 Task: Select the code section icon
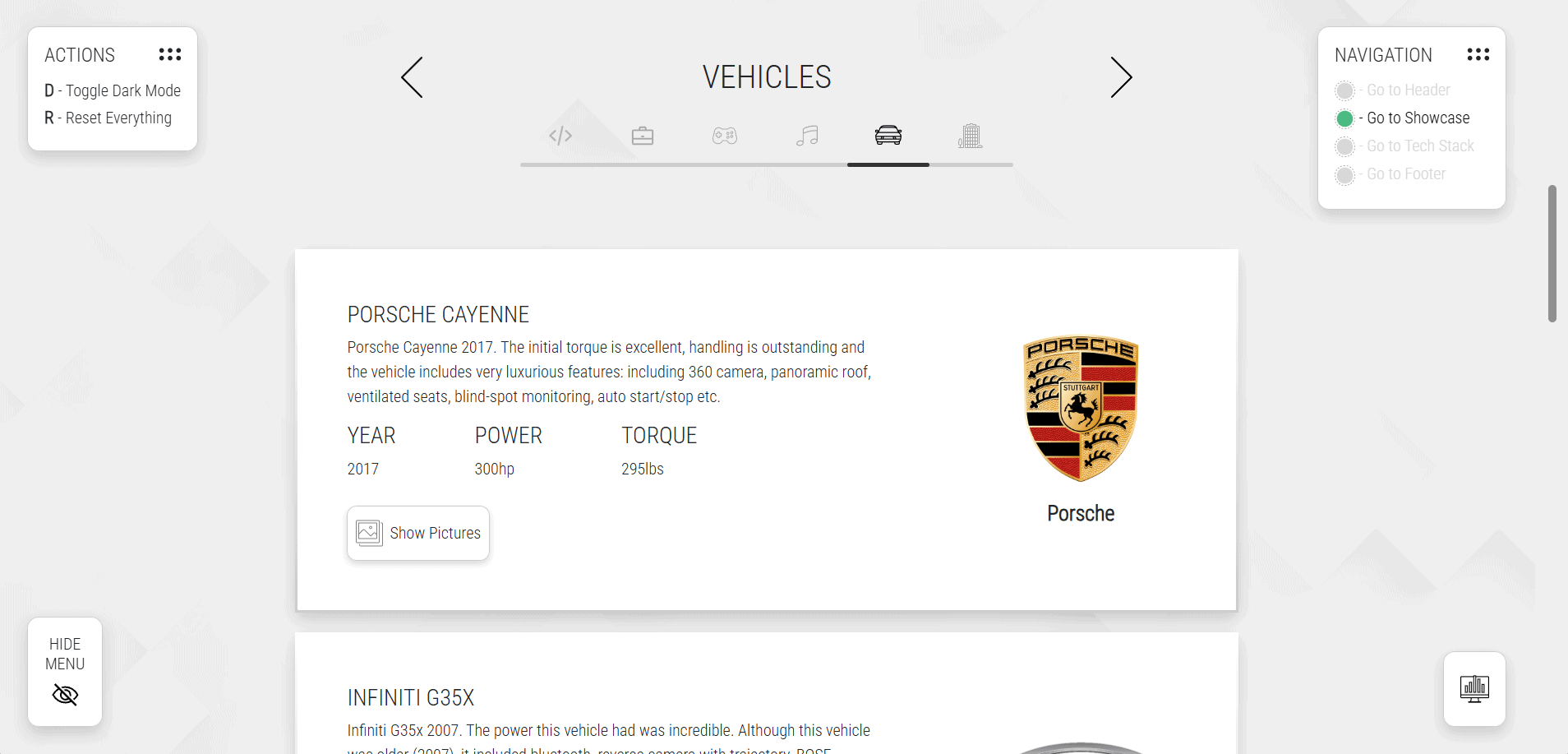[560, 135]
